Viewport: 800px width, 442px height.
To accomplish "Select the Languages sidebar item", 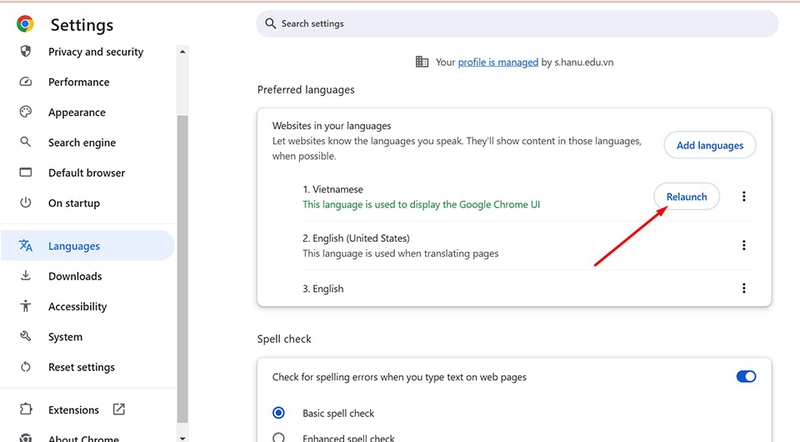I will 88,245.
